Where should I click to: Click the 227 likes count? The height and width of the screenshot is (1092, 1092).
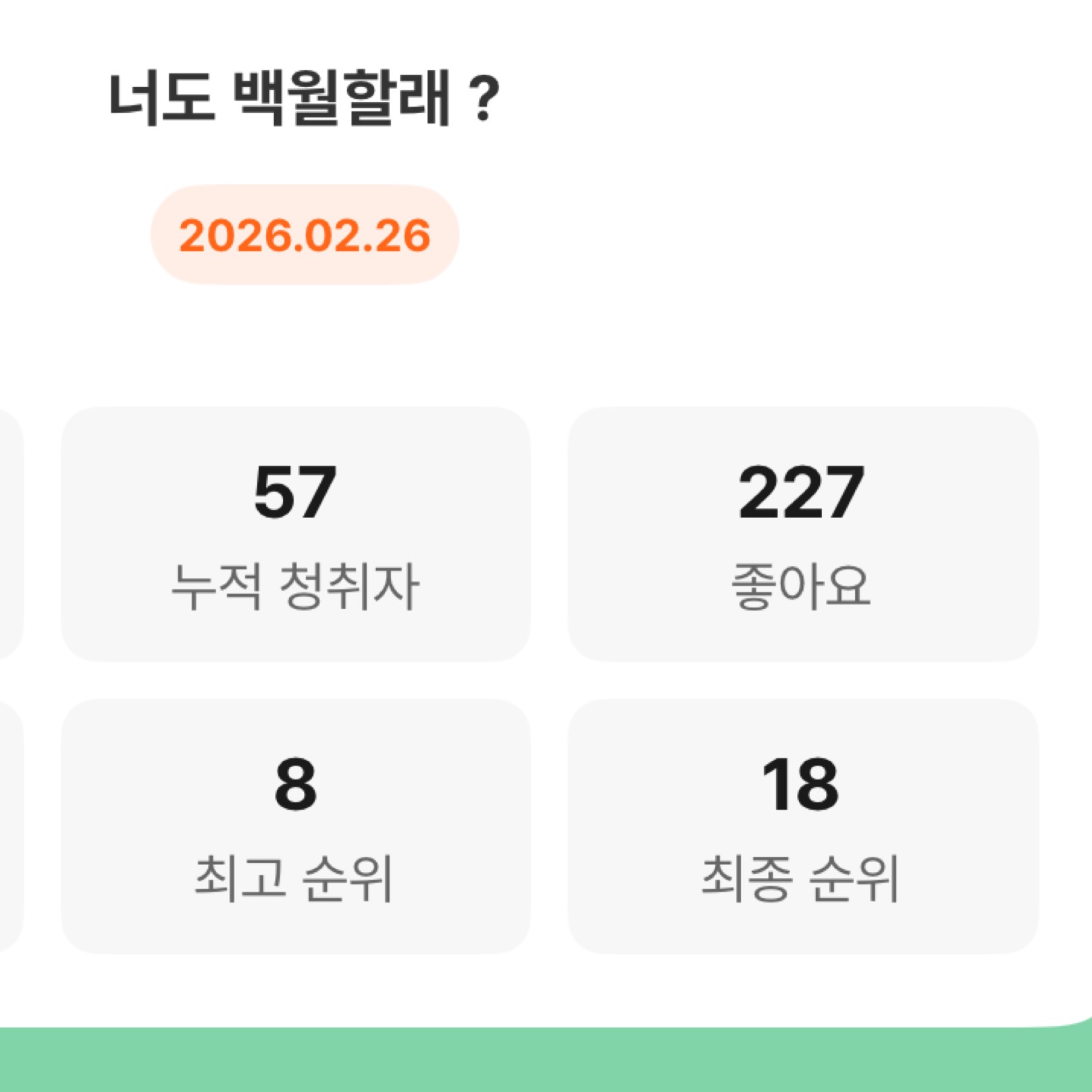coord(801,492)
